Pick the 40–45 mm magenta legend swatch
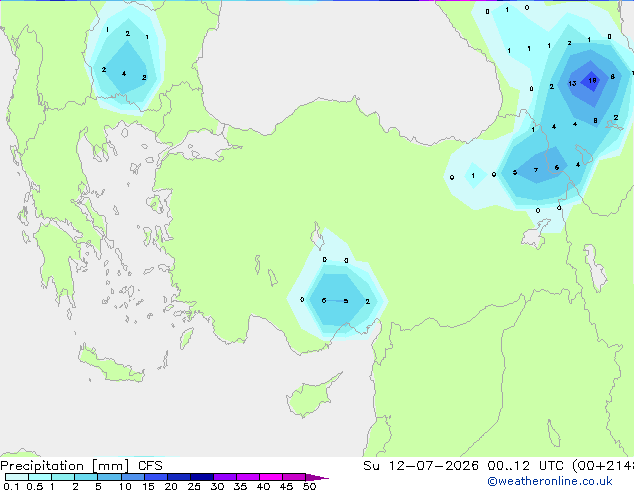 click(x=271, y=477)
